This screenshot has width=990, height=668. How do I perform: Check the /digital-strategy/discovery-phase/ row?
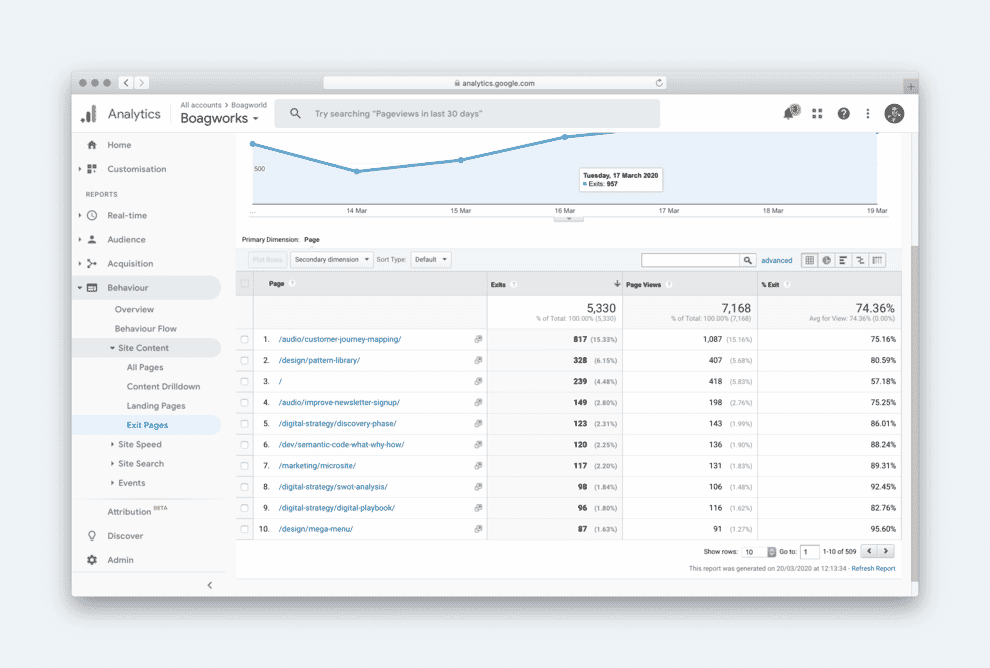pyautogui.click(x=244, y=423)
